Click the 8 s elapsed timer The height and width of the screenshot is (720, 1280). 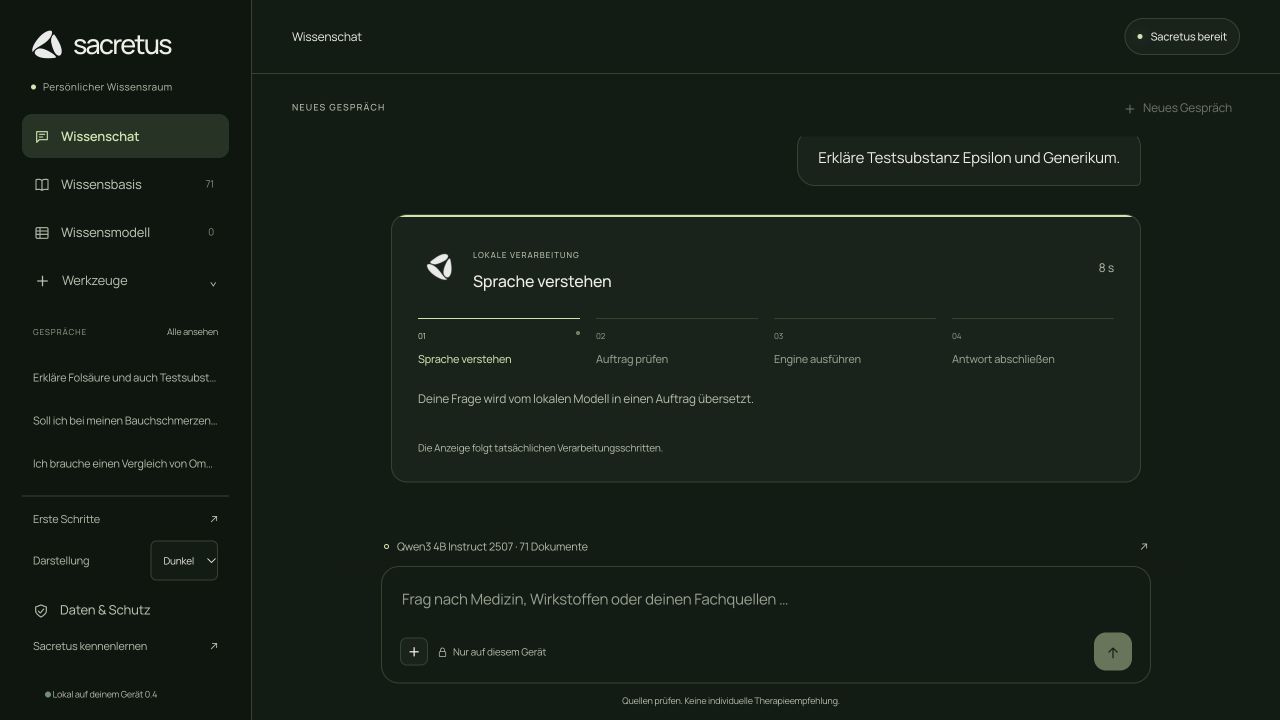(1106, 268)
